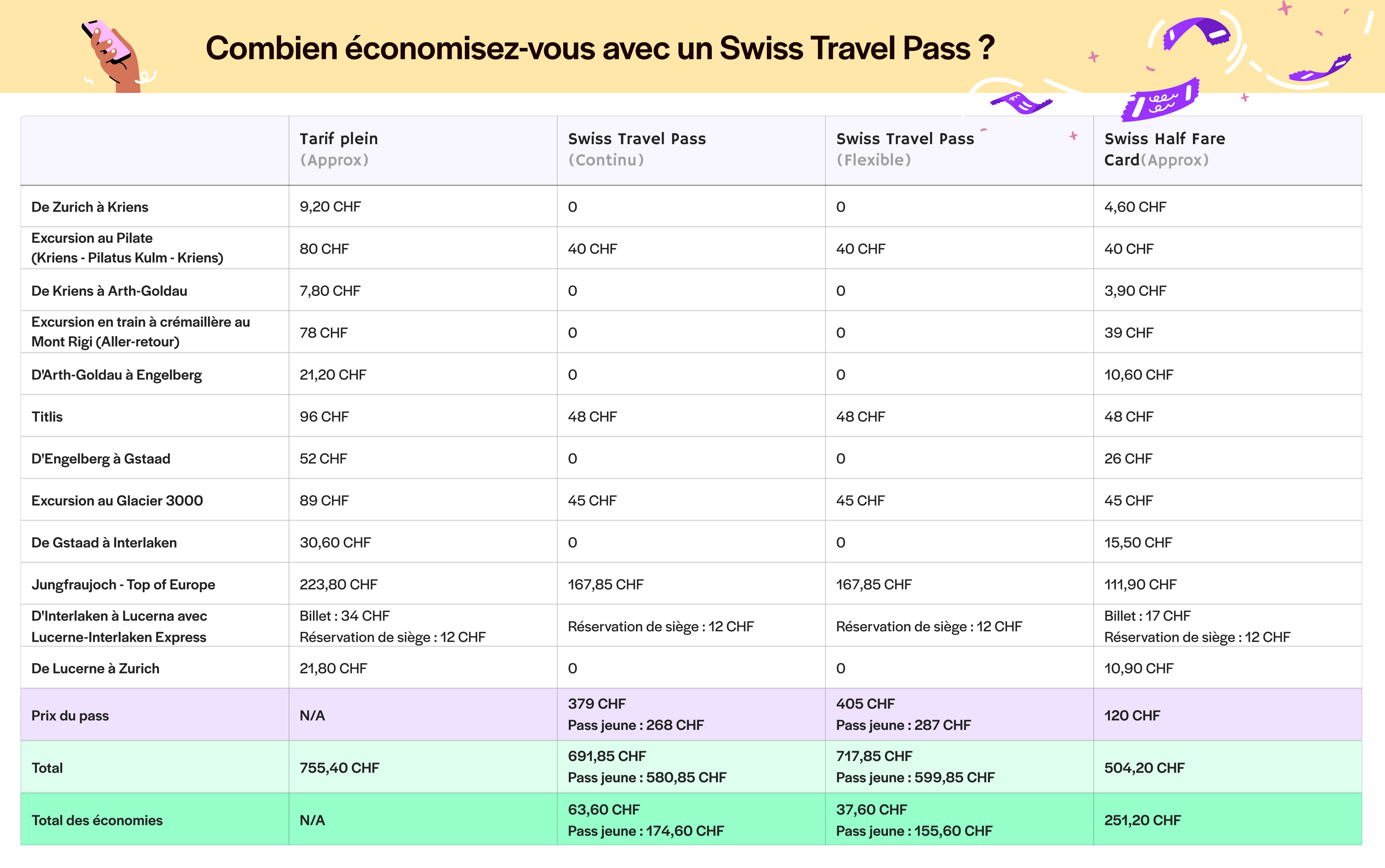Viewport: 1385px width, 868px height.
Task: Click the 120 CHF Half Fare pass price
Action: (x=1132, y=715)
